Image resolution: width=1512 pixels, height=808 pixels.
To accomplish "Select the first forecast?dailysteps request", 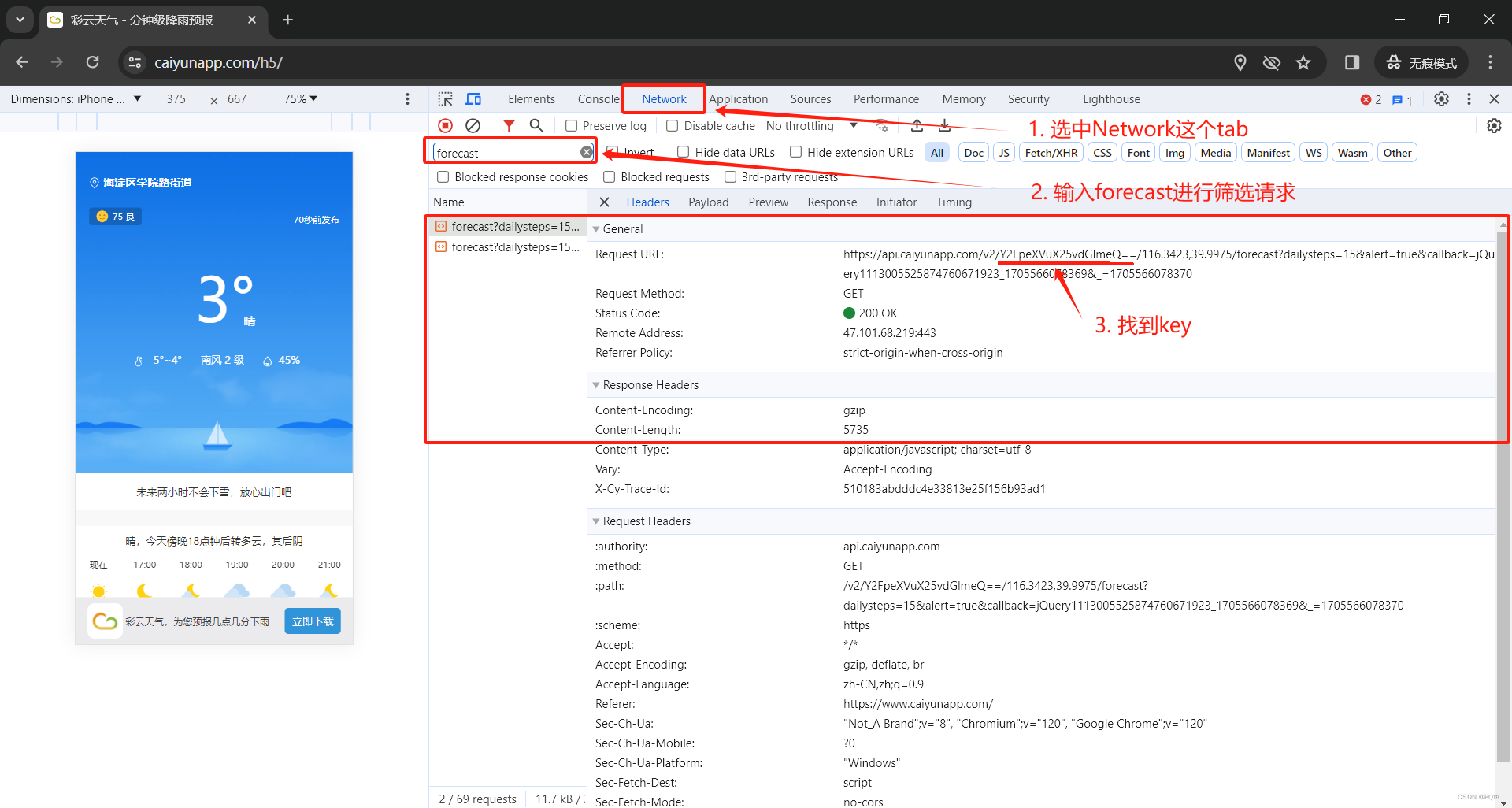I will click(508, 227).
